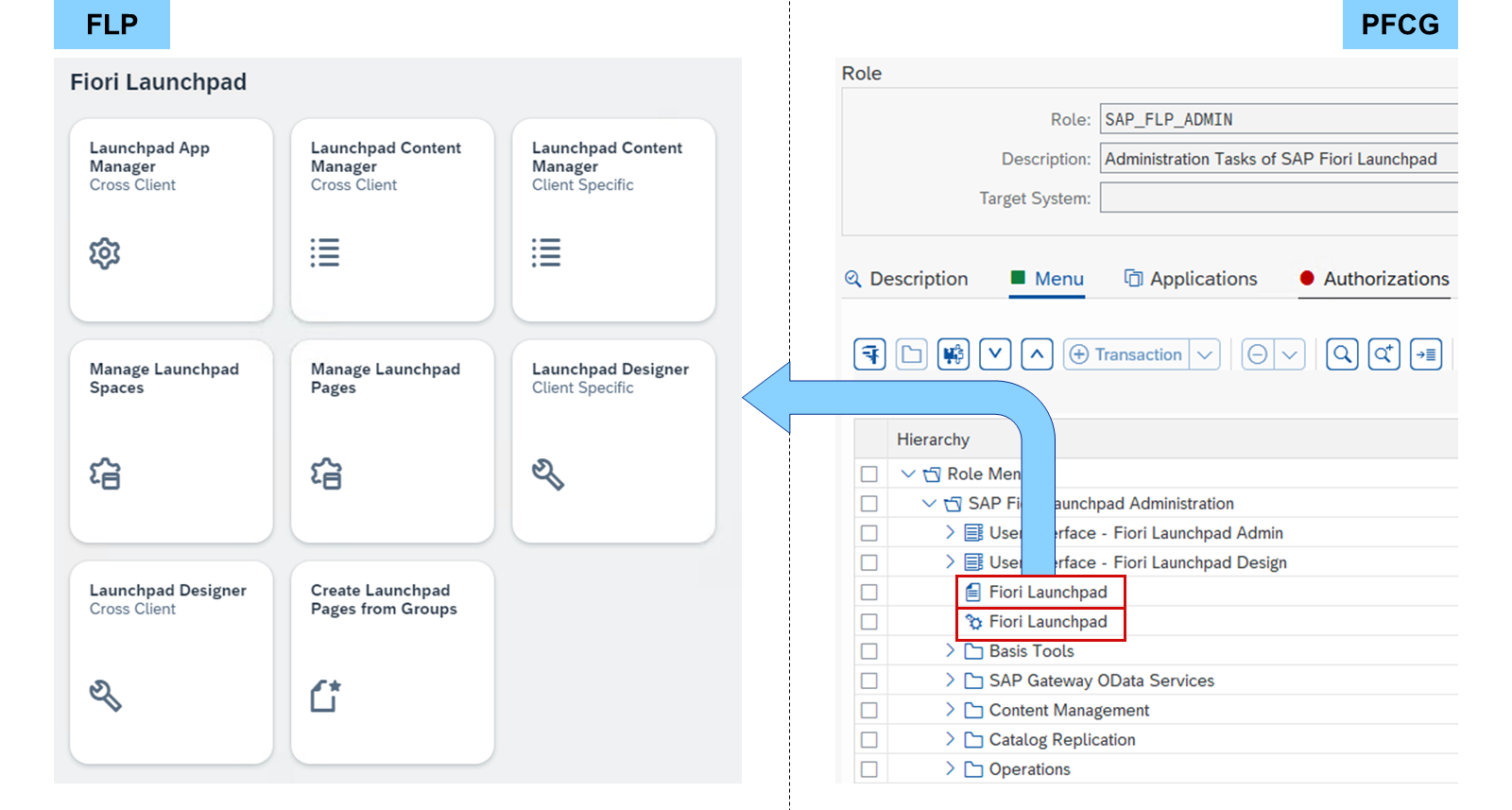Click the Target System input field
Screen dimensions: 1512x810
[1280, 198]
